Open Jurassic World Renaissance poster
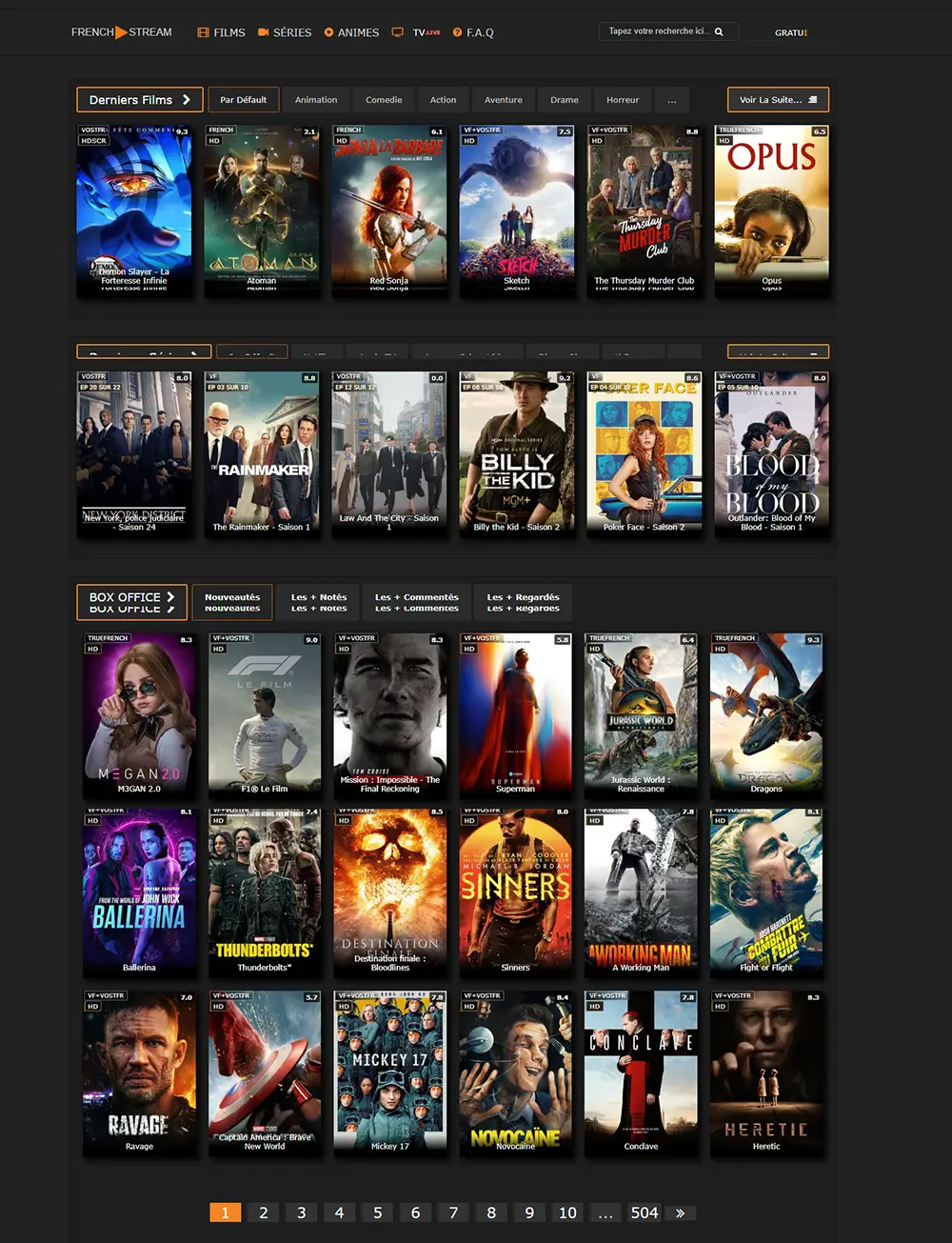Viewport: 952px width, 1243px height. coord(641,714)
